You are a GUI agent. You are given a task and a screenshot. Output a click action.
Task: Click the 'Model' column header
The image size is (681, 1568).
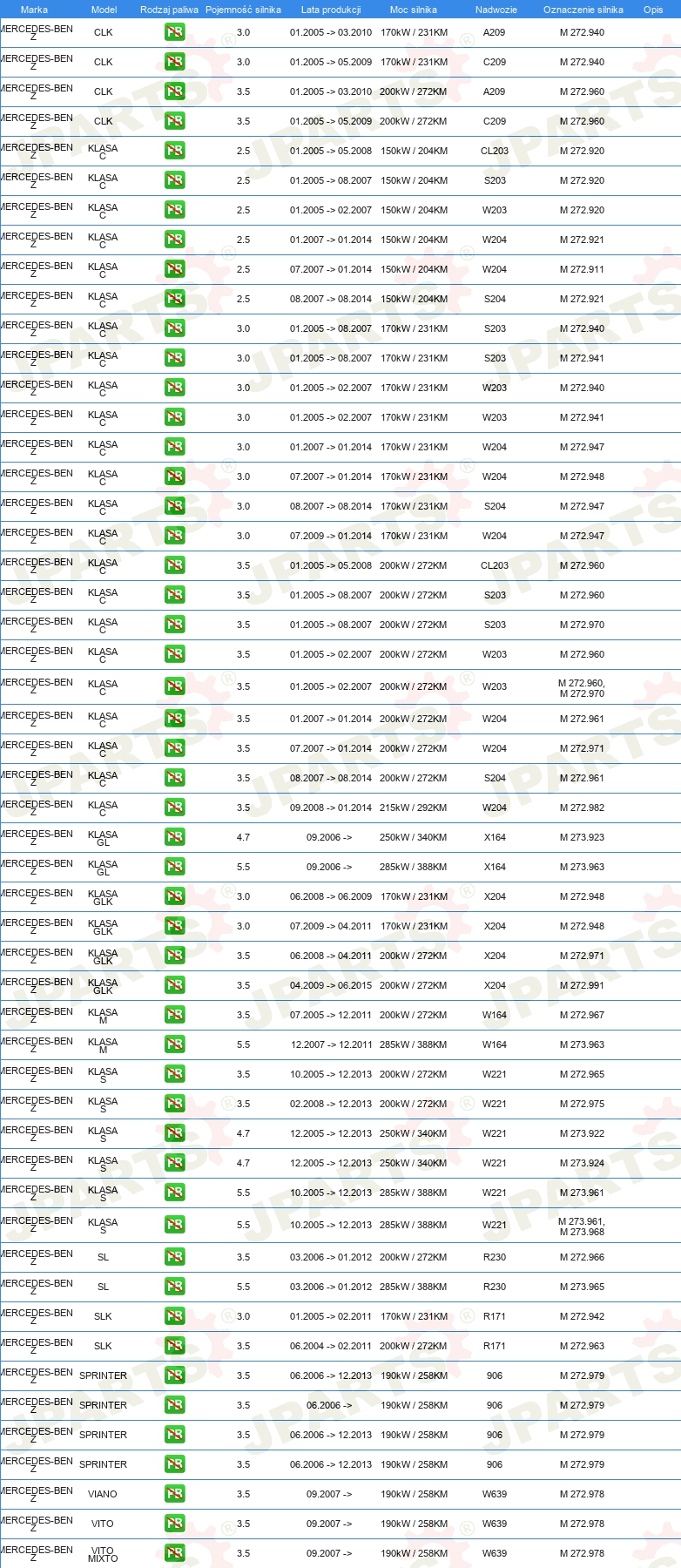click(104, 10)
